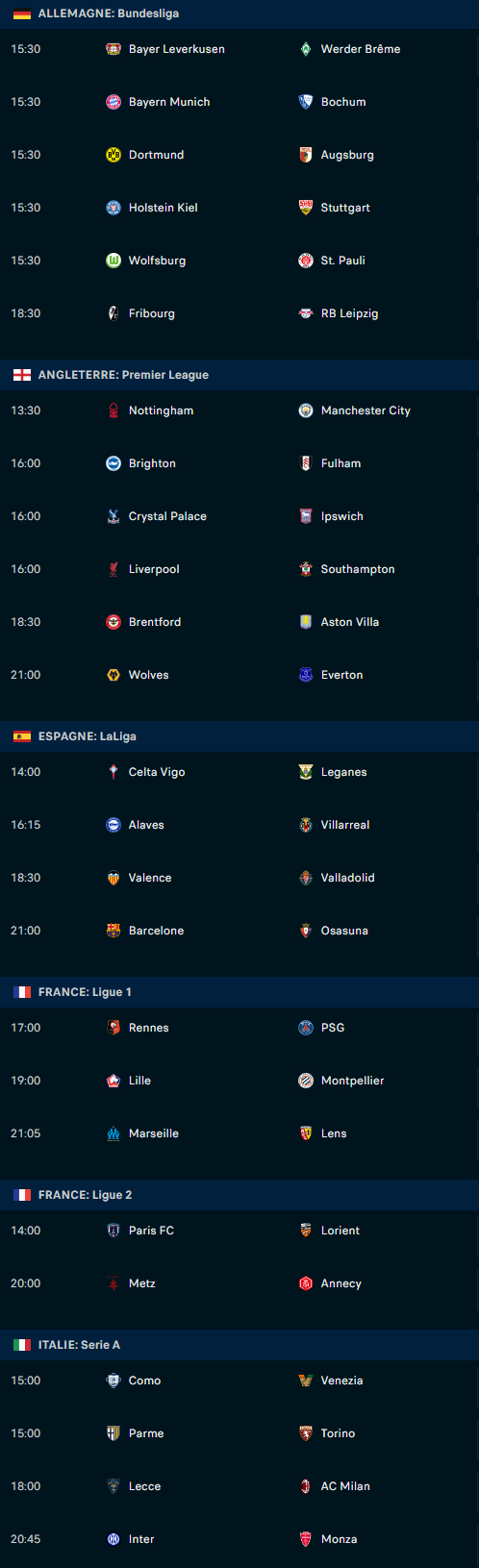Click the AC Milan team badge

[306, 1486]
